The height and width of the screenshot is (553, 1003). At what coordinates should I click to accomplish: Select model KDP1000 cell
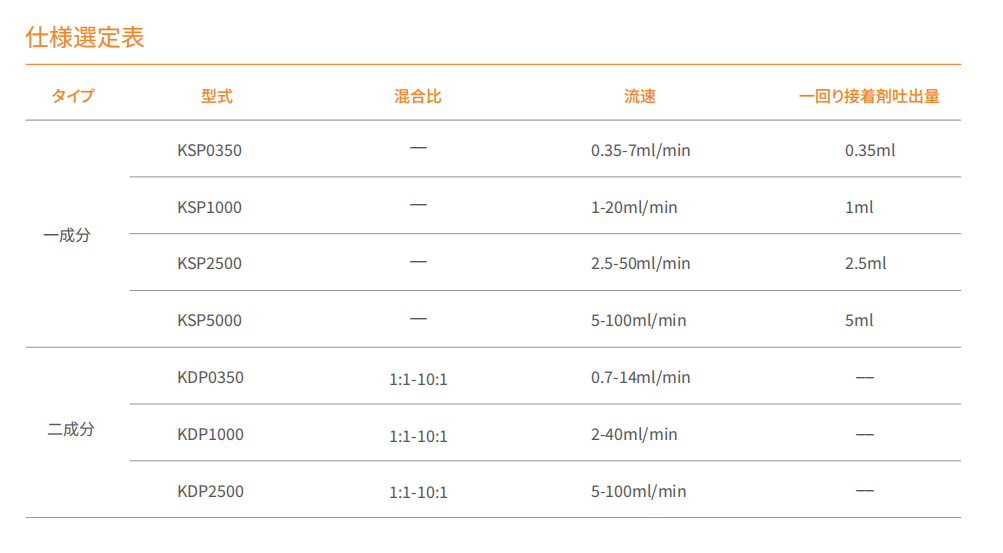point(210,434)
